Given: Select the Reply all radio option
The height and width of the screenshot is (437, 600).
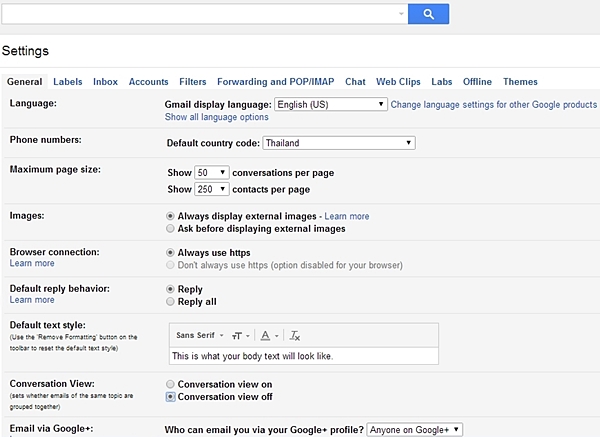Looking at the screenshot, I should coord(170,301).
